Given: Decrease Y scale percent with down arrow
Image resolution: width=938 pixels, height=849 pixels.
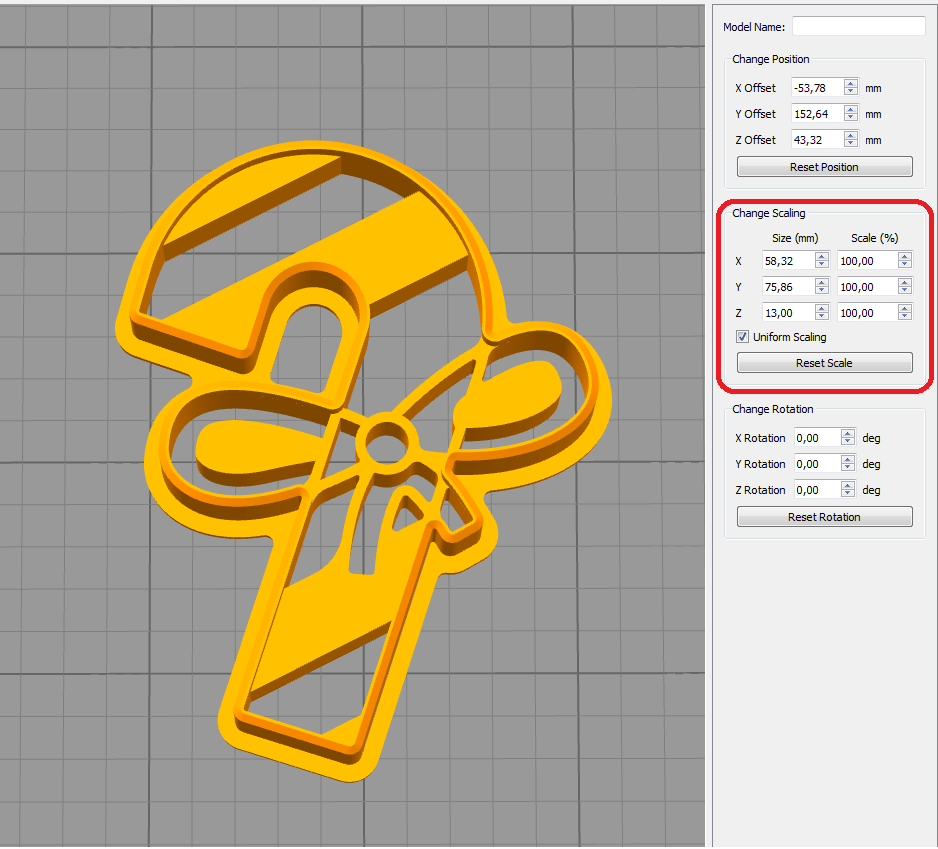Looking at the screenshot, I should (905, 291).
